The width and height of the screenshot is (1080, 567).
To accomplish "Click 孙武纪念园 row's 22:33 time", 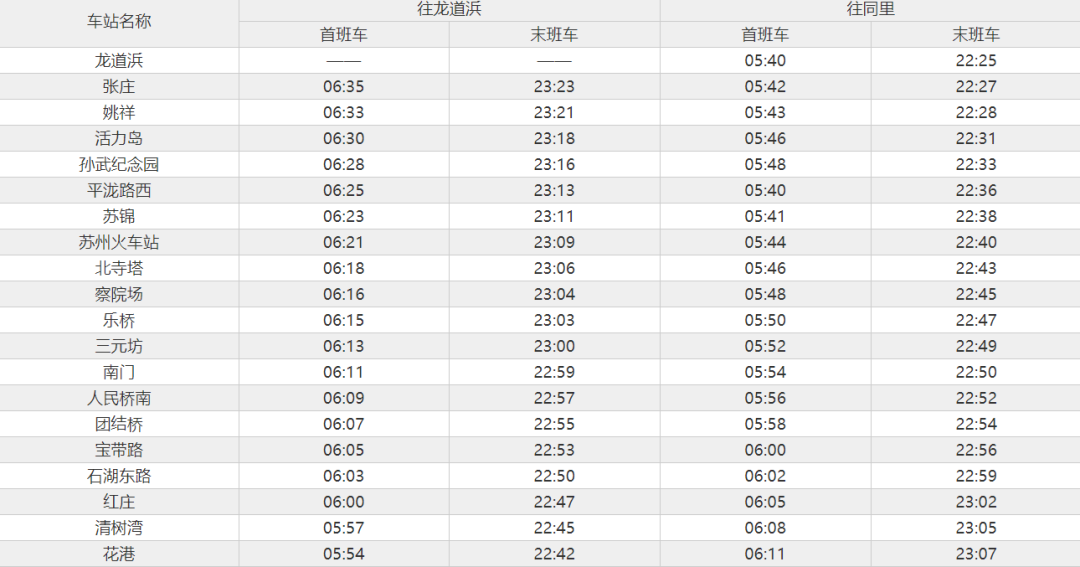I will pyautogui.click(x=975, y=165).
